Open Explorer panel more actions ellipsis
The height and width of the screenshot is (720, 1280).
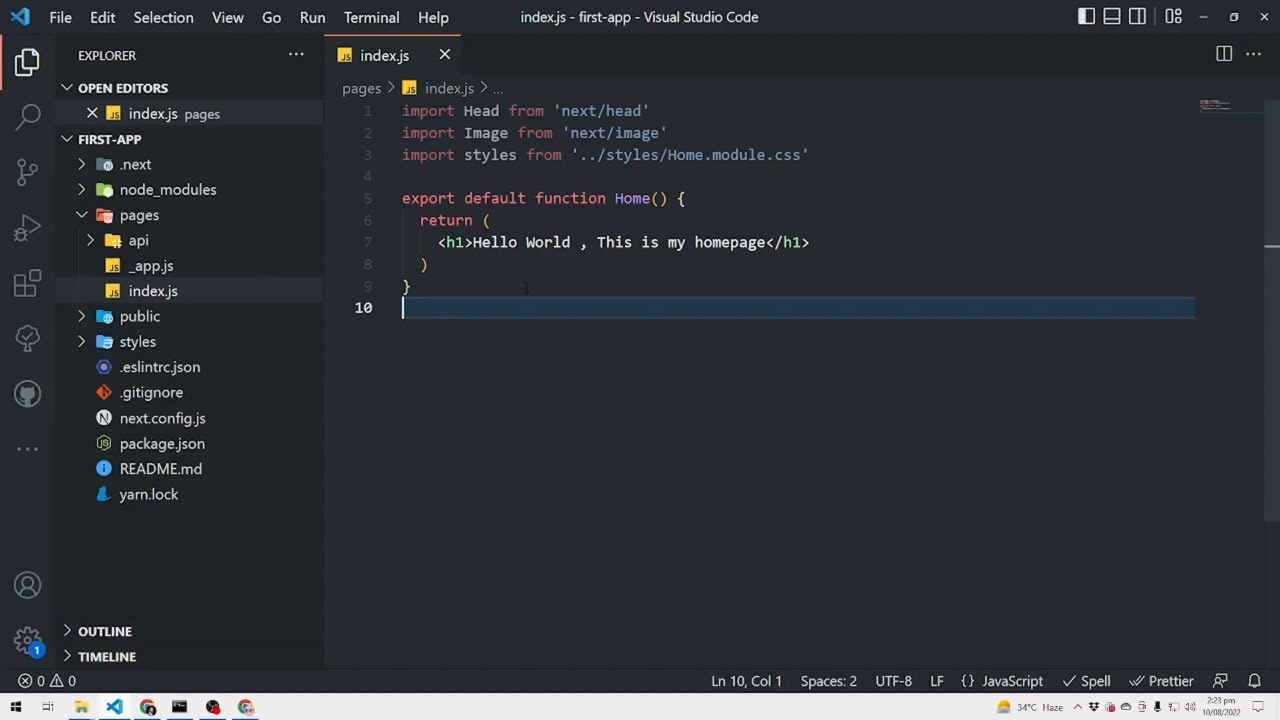click(296, 55)
